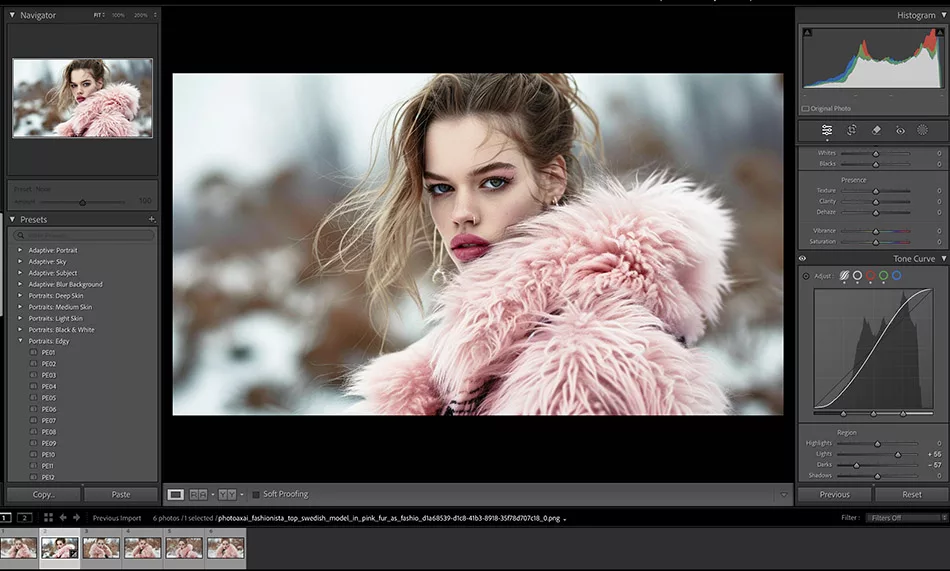
Task: Select filmstrip thumbnail number 4
Action: click(143, 548)
